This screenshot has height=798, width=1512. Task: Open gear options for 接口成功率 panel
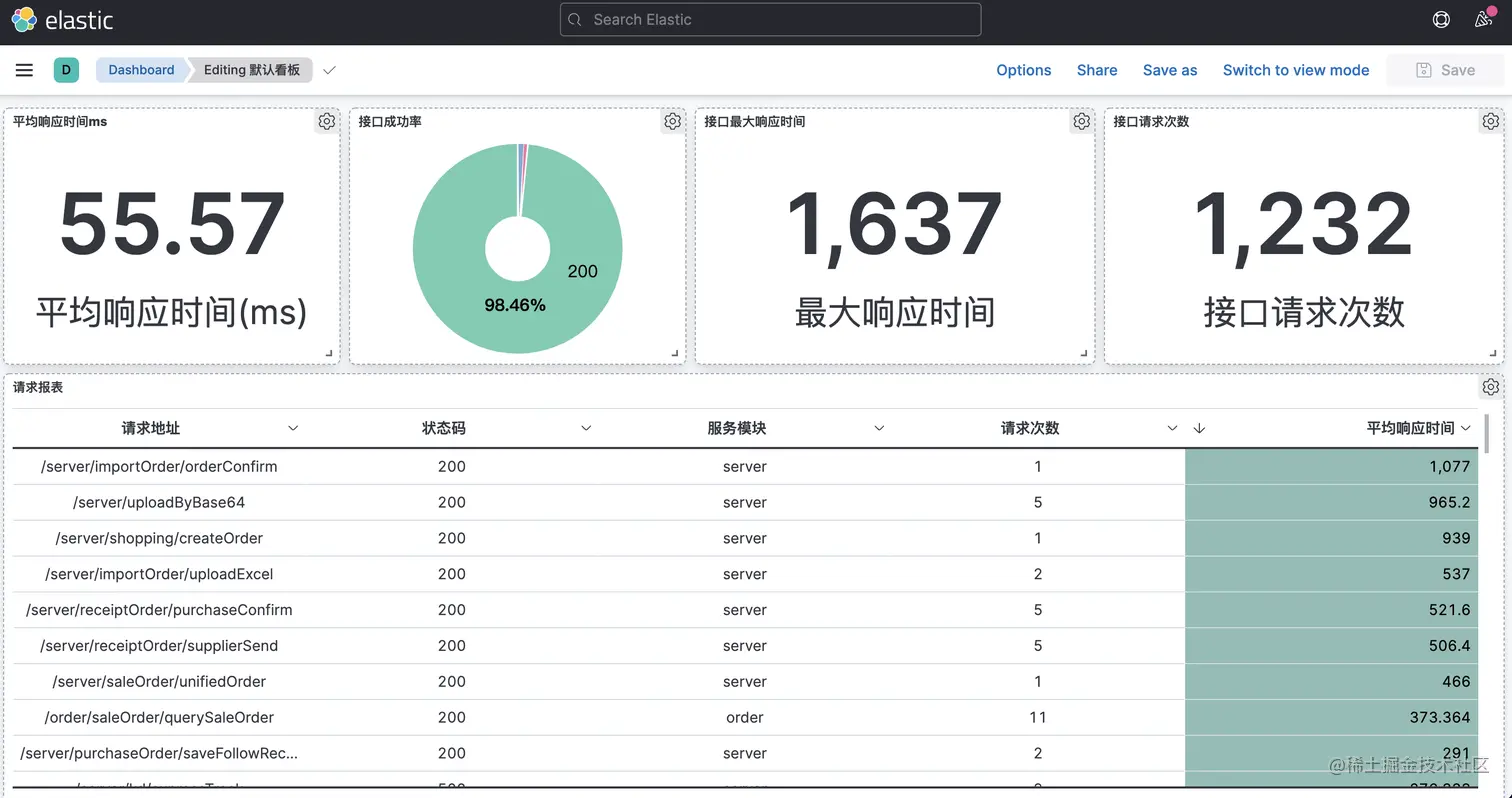click(x=672, y=121)
